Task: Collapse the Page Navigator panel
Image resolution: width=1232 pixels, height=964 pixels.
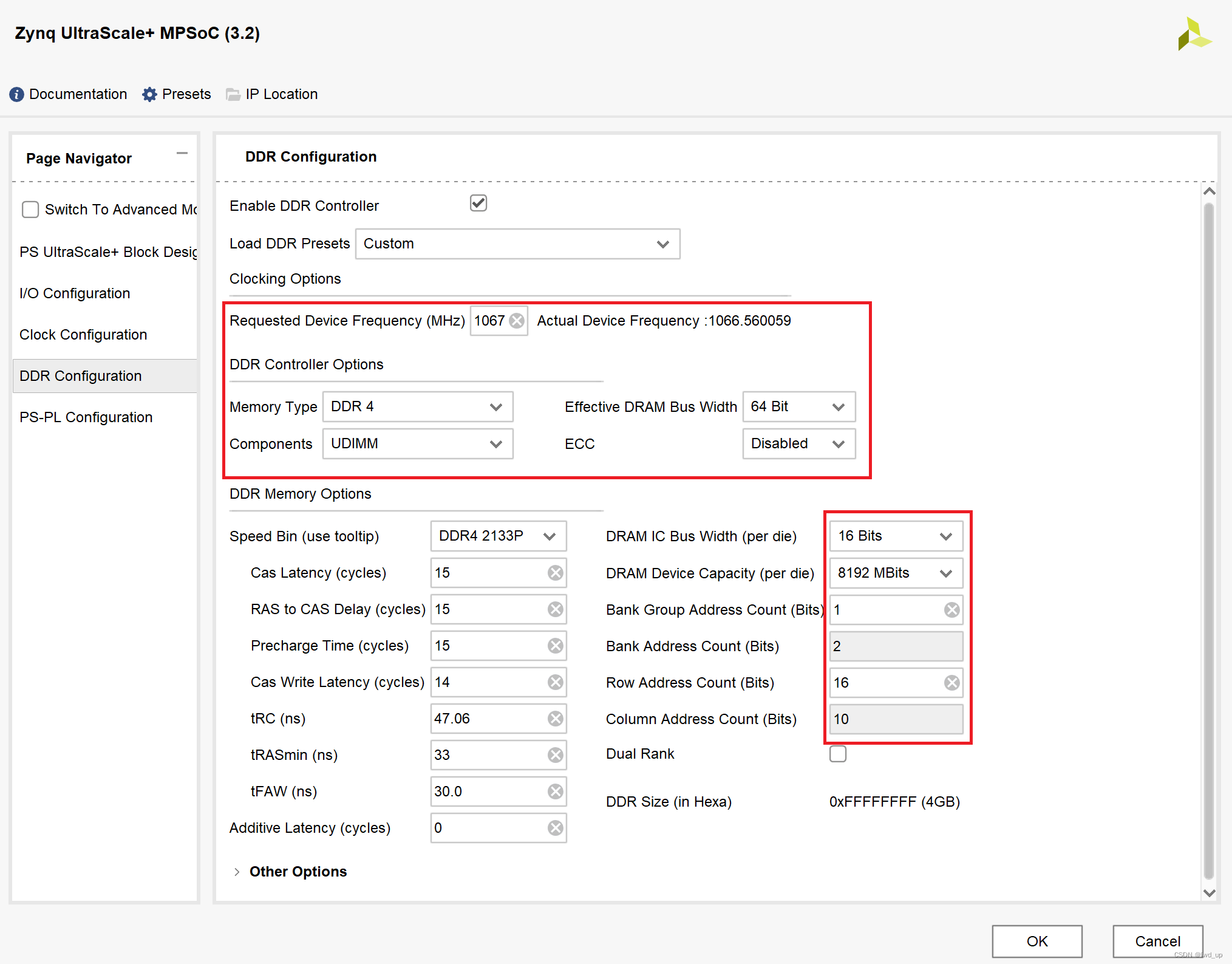Action: pos(182,154)
